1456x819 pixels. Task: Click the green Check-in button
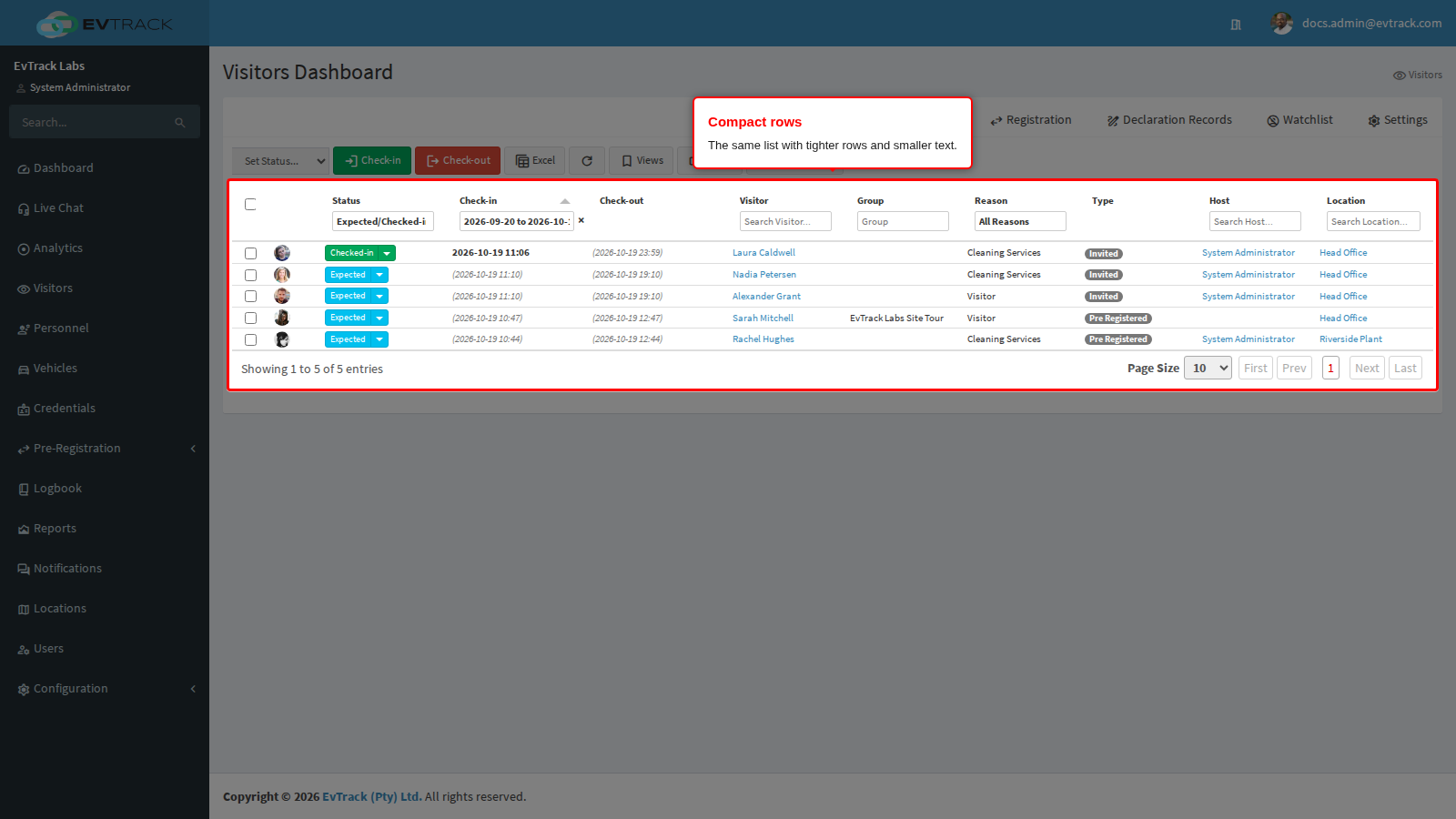[x=372, y=160]
